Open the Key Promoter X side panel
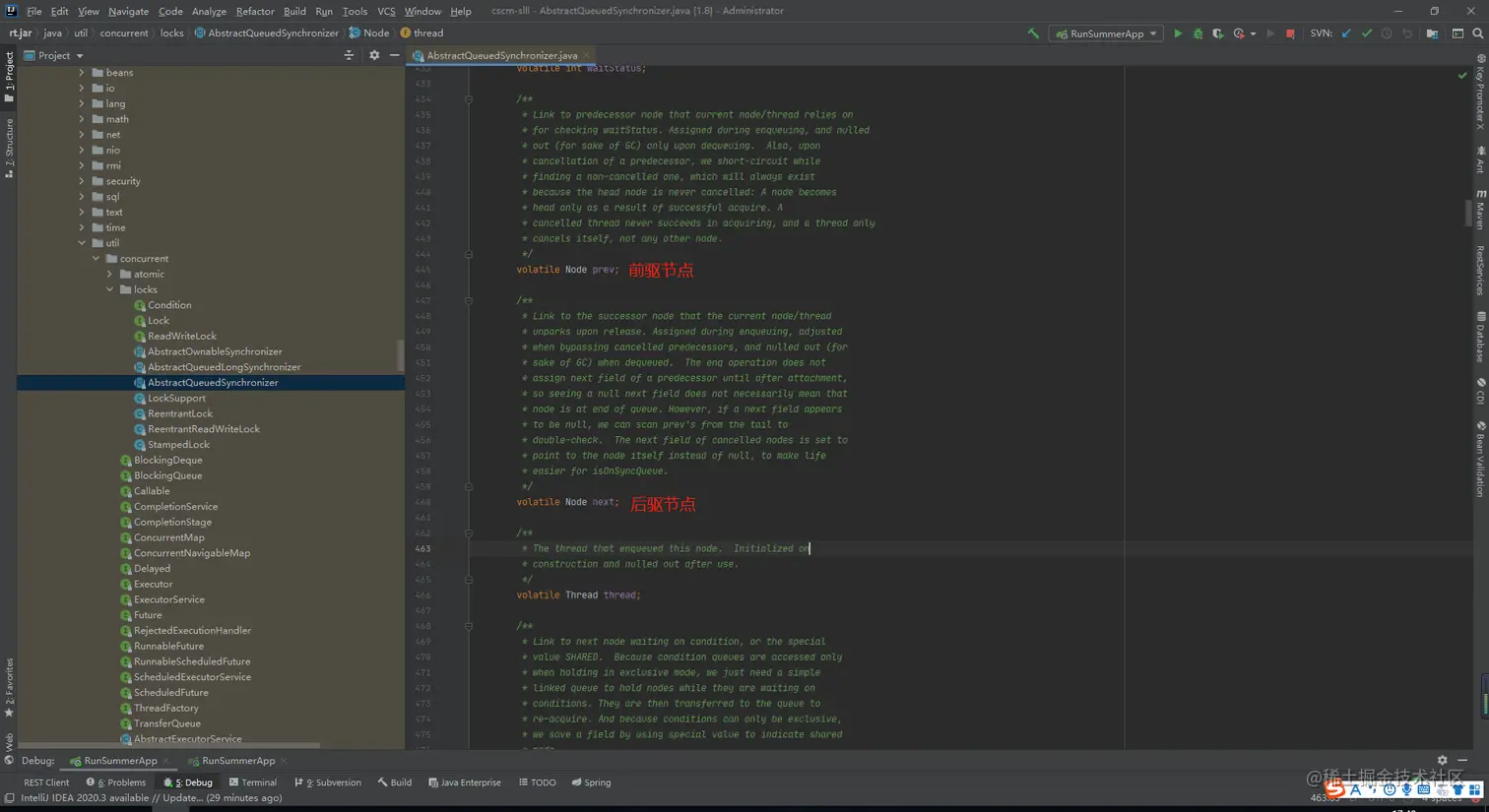 coord(1480,93)
